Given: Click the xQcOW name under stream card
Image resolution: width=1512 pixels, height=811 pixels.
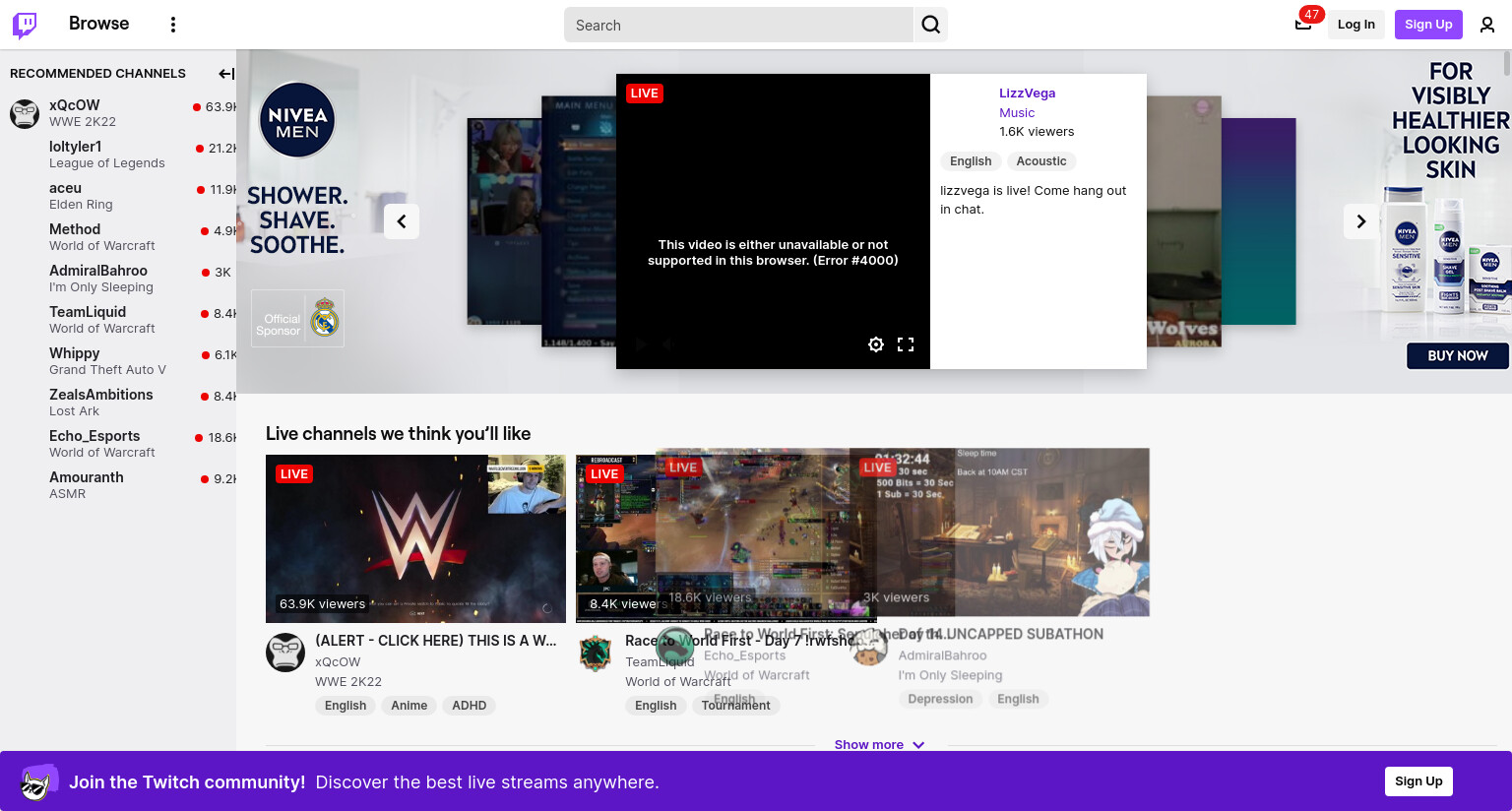Looking at the screenshot, I should click(338, 662).
